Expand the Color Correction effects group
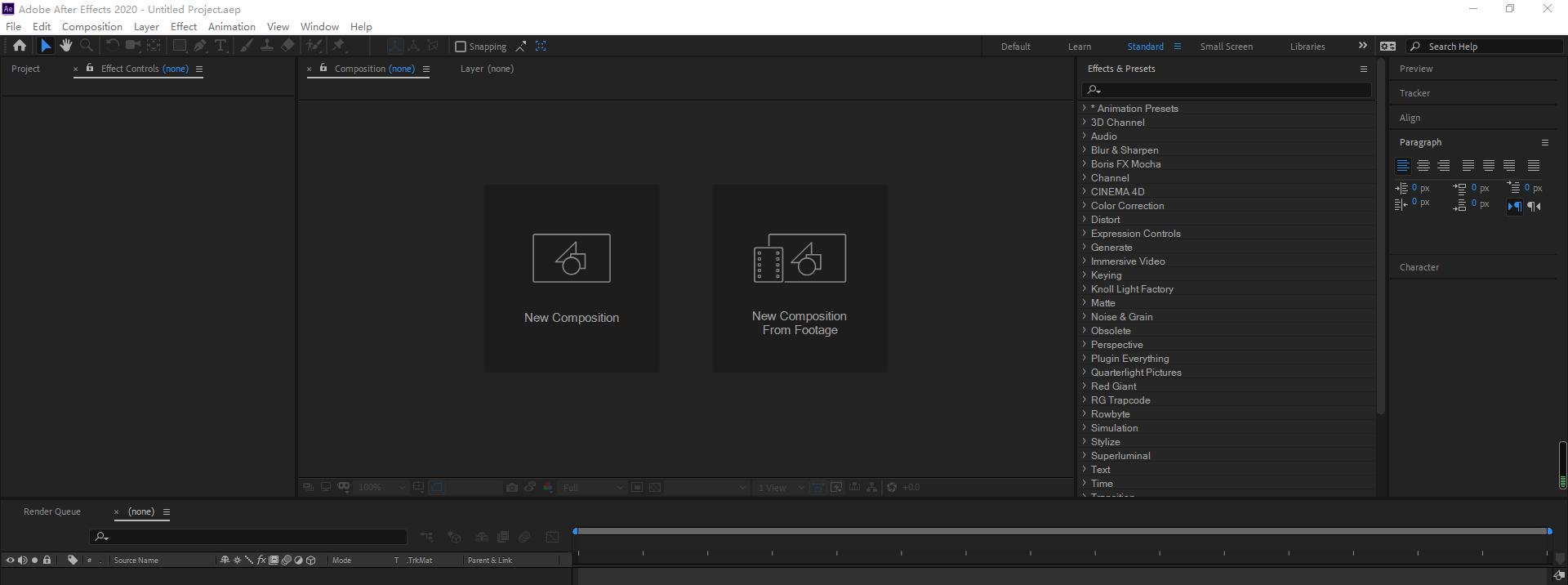The image size is (1568, 585). 1085,206
